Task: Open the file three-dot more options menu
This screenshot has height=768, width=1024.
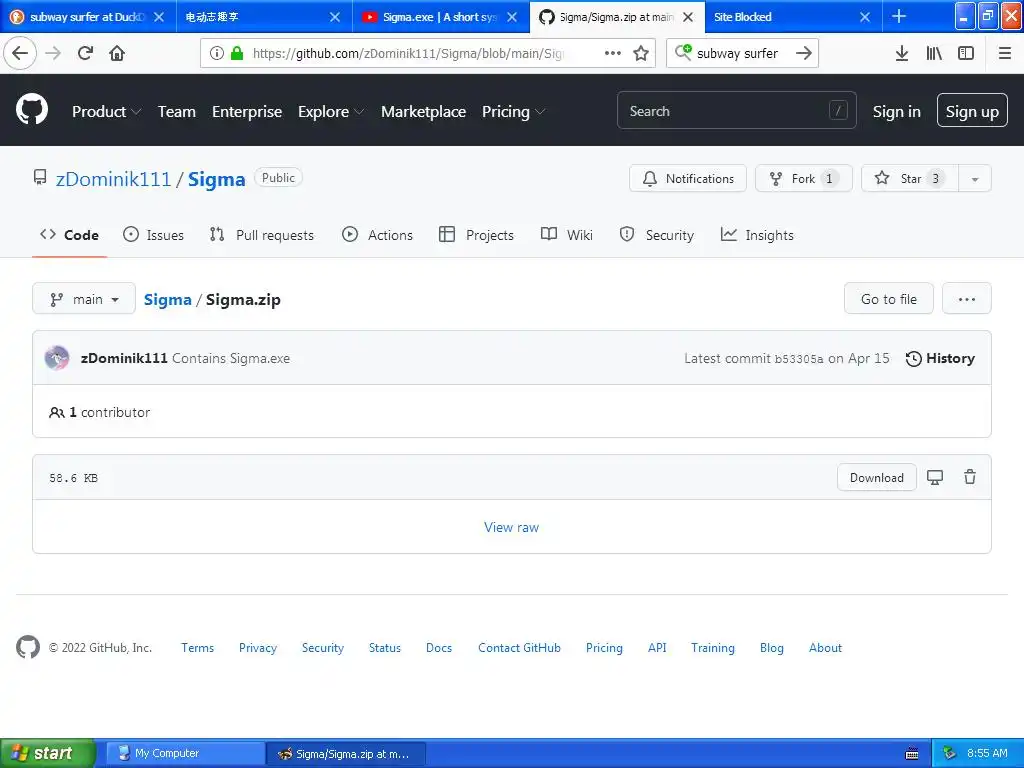Action: click(967, 298)
